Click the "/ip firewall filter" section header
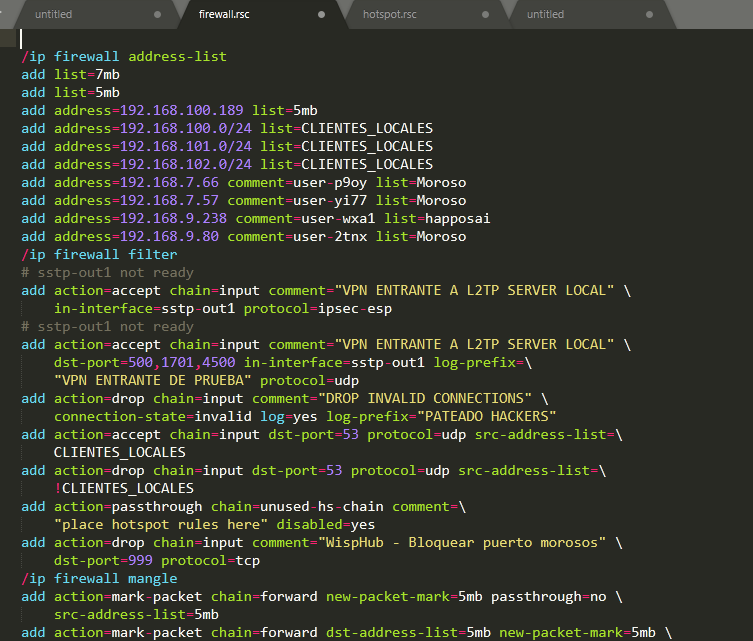 click(99, 254)
